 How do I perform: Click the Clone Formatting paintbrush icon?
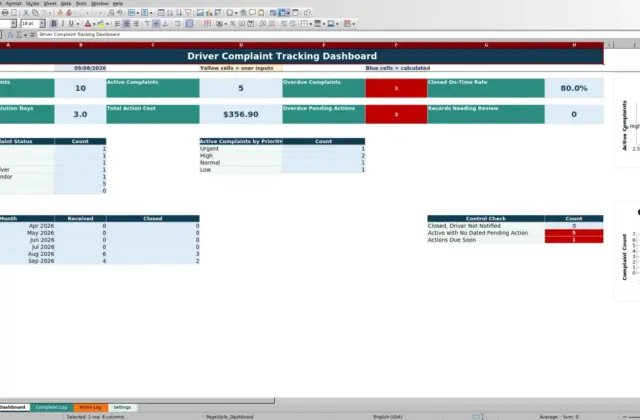(60, 13)
